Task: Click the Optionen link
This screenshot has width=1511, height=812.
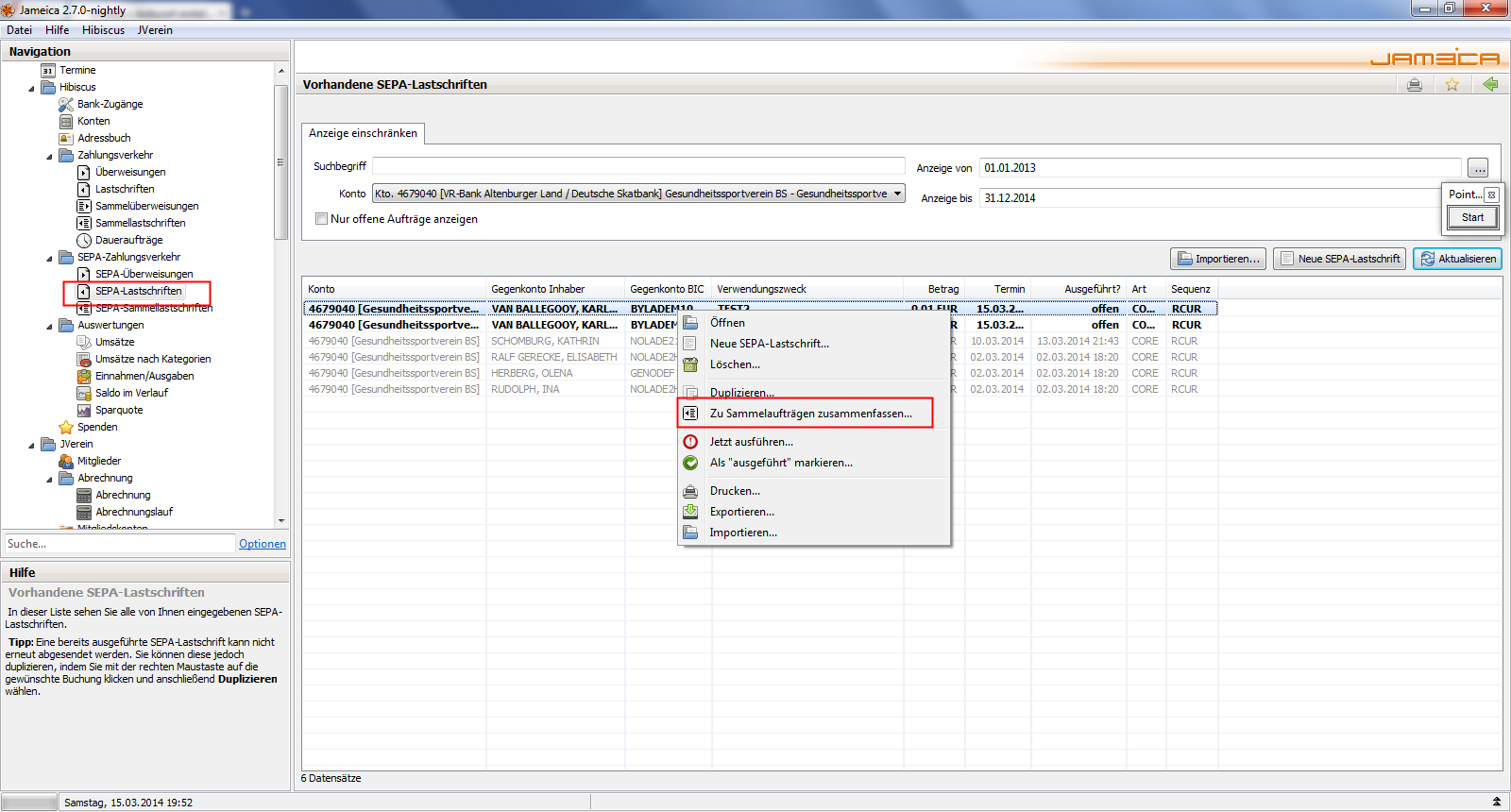Action: 263,544
